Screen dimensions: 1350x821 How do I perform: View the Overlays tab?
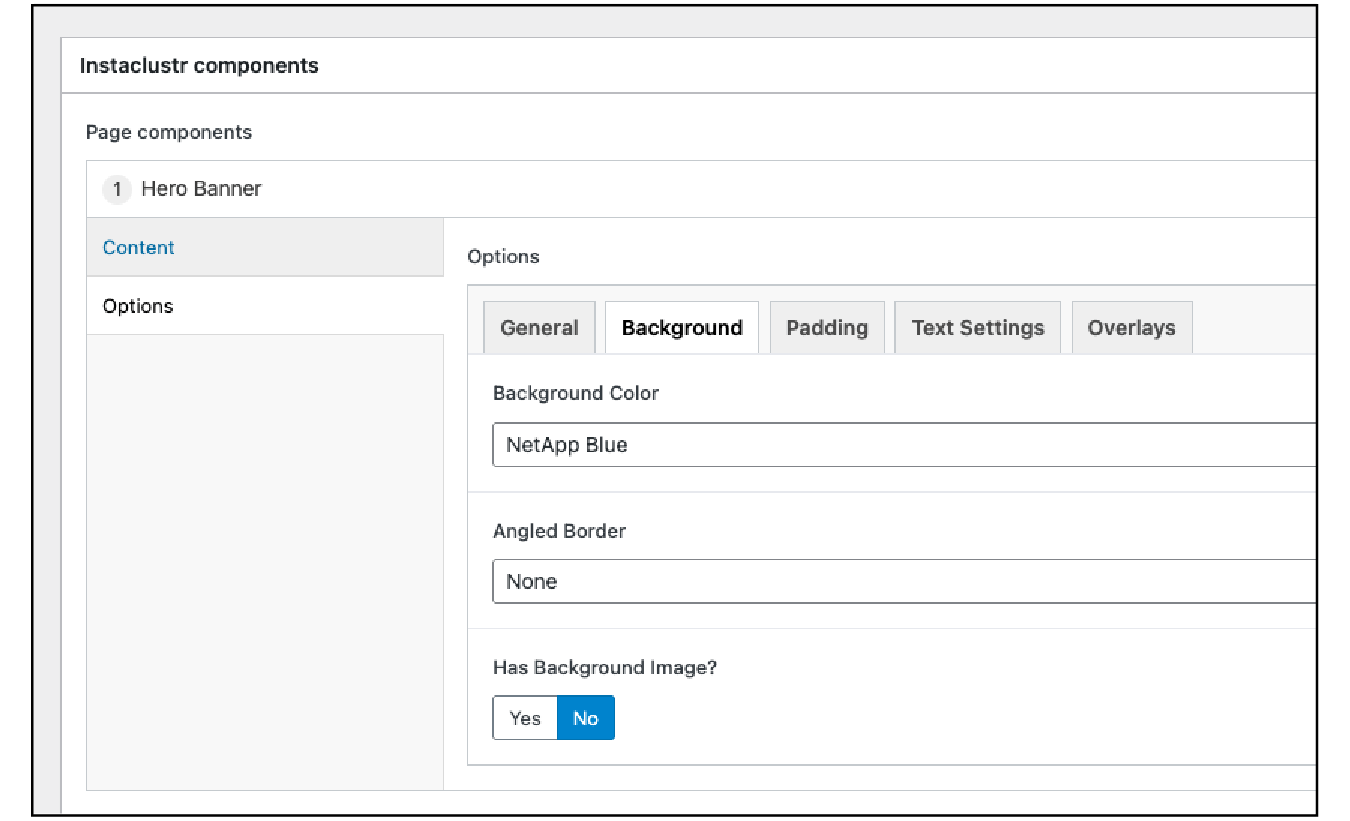pyautogui.click(x=1131, y=327)
